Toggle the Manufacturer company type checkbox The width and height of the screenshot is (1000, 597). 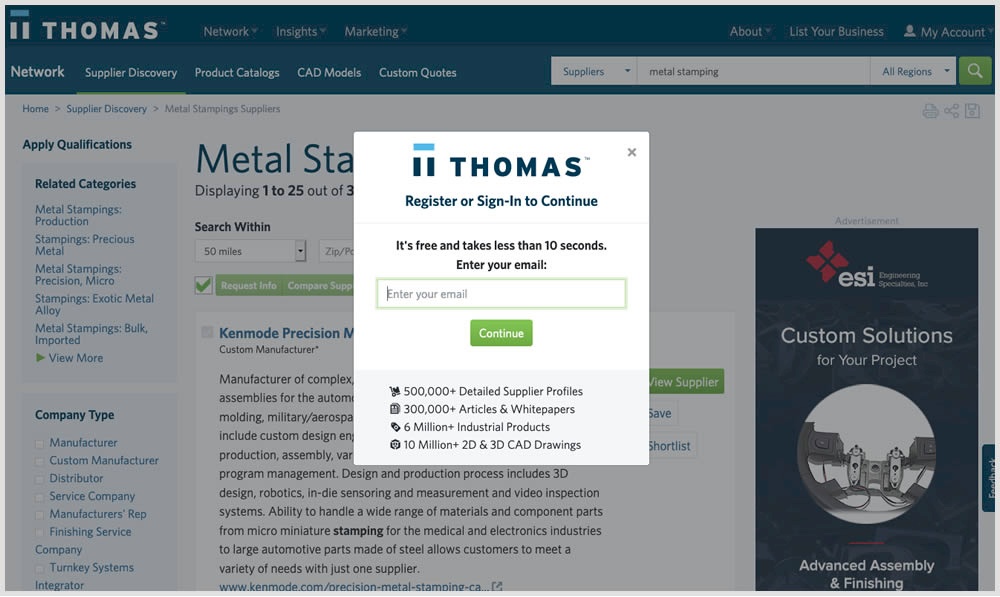(40, 443)
